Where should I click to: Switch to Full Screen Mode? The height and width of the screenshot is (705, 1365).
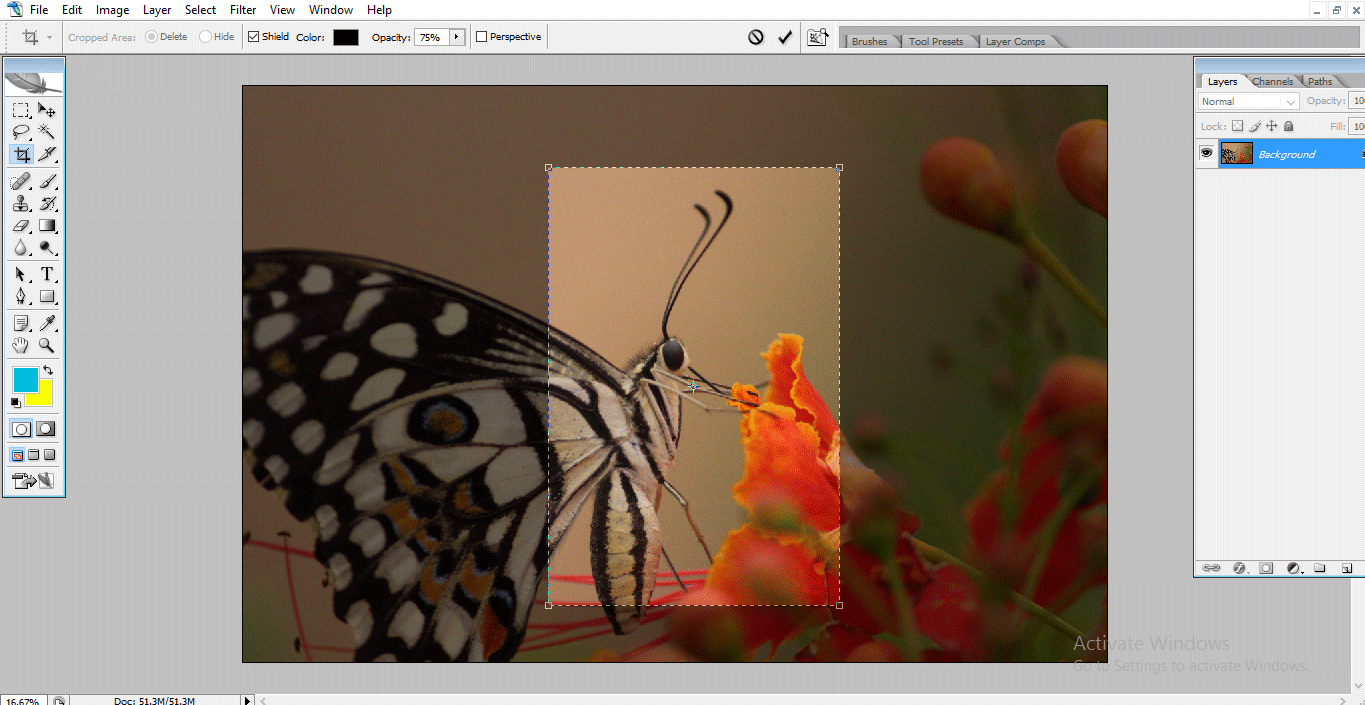click(49, 455)
